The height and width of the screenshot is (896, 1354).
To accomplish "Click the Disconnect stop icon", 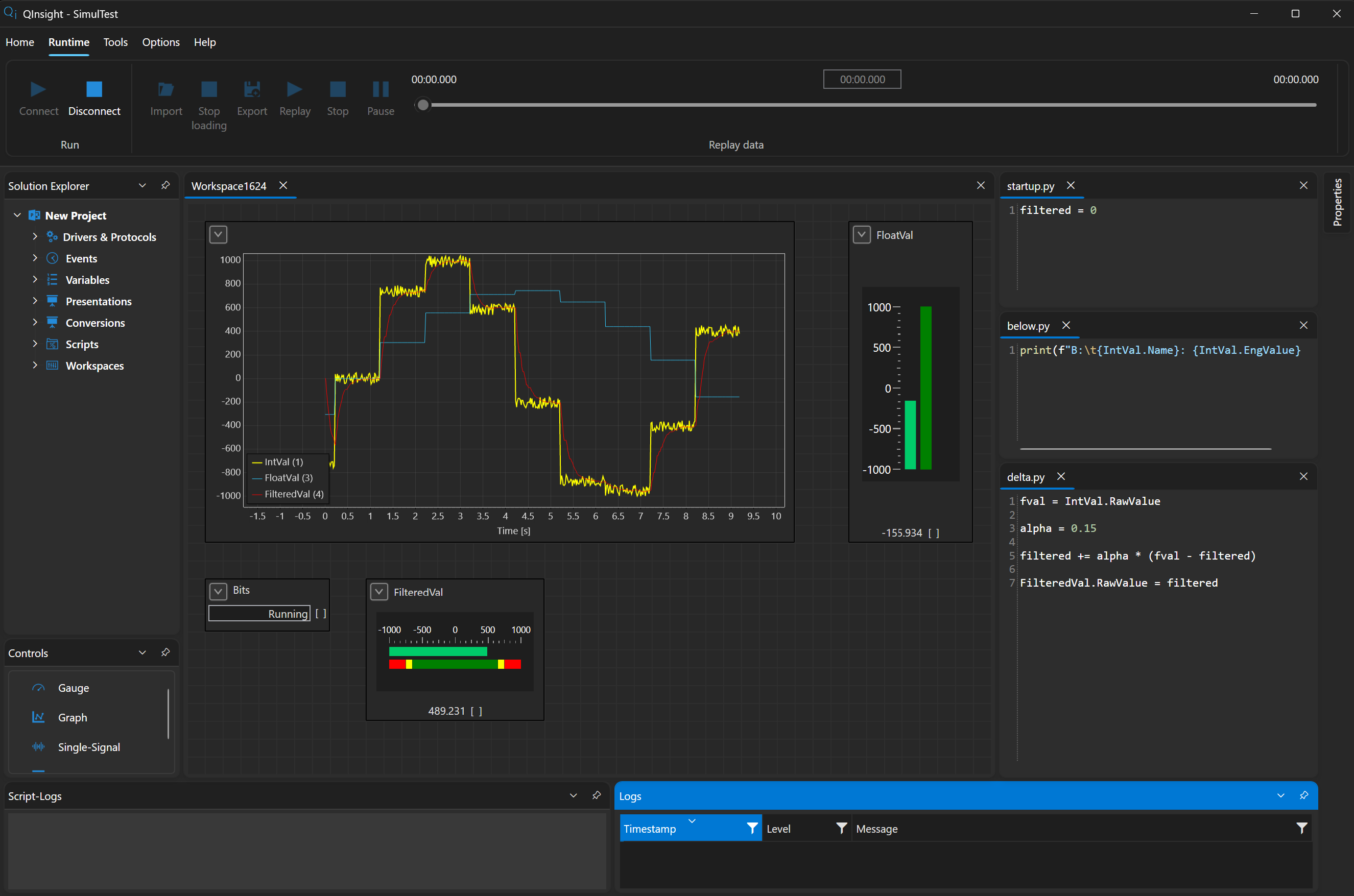I will [x=94, y=89].
